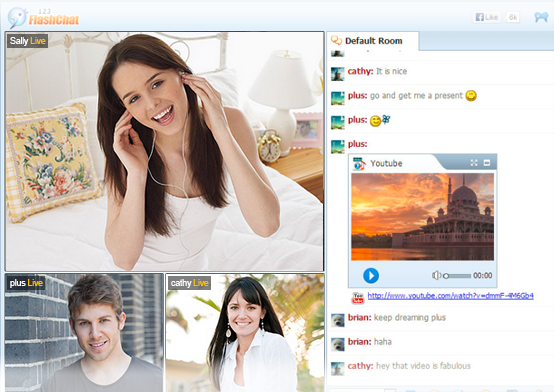Select Sally's live video feed
Image resolution: width=554 pixels, height=392 pixels.
(164, 152)
